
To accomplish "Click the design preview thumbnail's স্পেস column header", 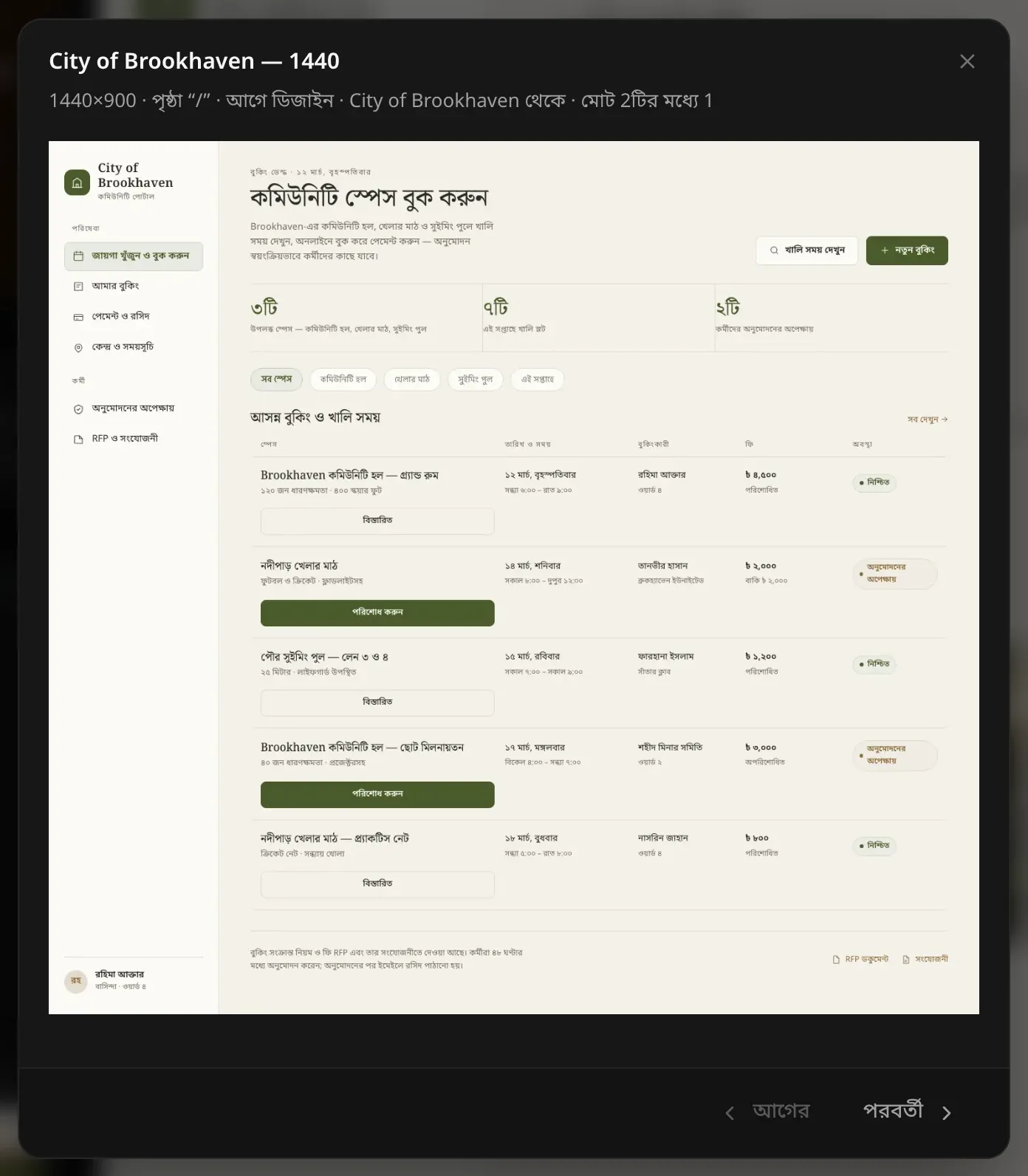I will coord(269,445).
